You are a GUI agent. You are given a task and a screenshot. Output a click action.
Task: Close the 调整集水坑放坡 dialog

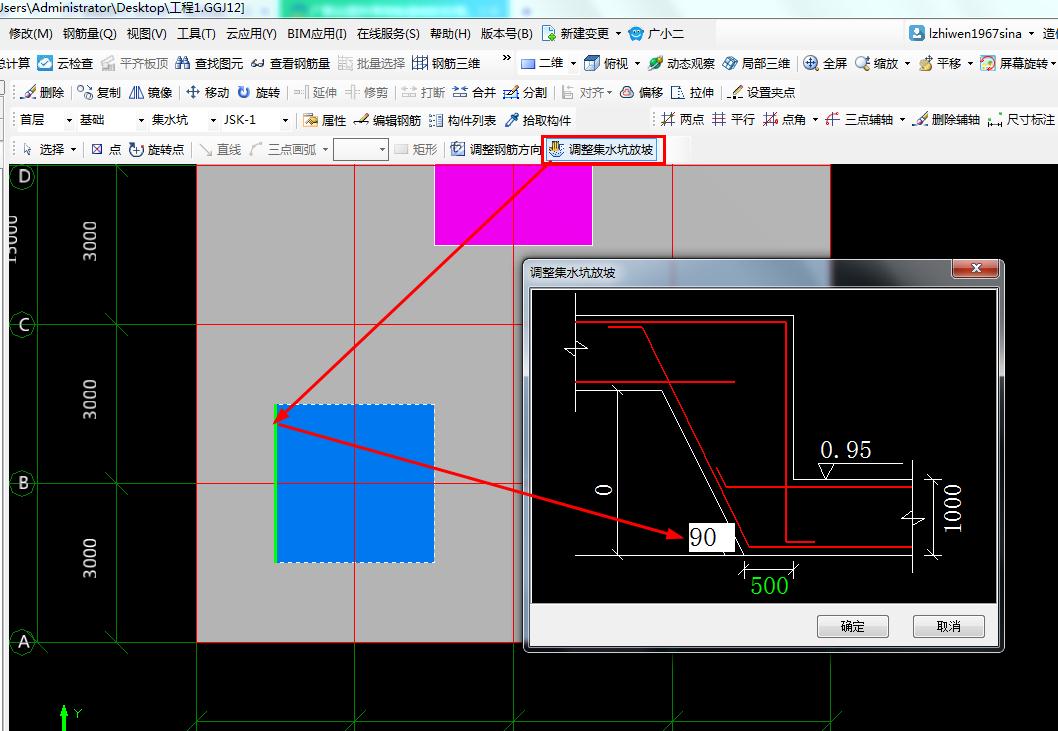tap(975, 269)
